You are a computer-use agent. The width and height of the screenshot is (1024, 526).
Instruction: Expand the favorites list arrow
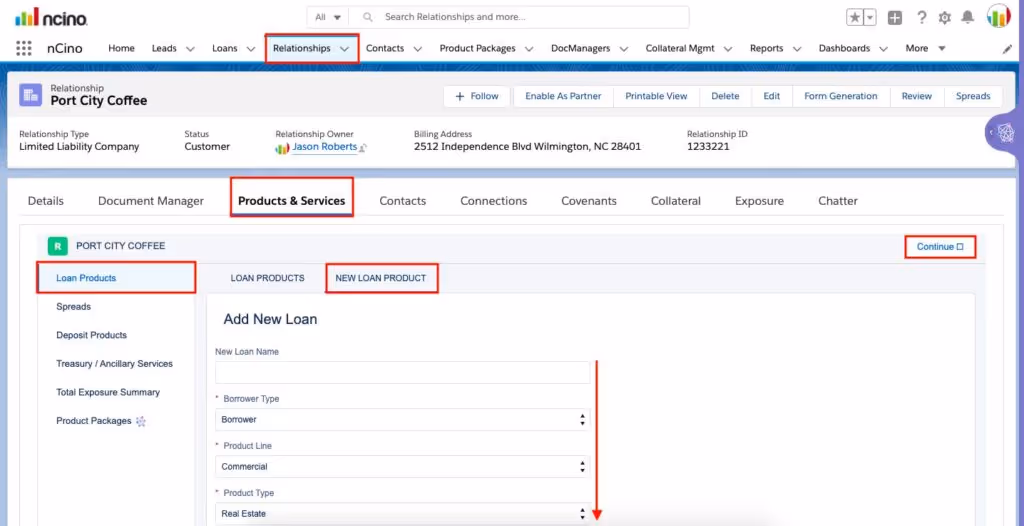(x=870, y=18)
